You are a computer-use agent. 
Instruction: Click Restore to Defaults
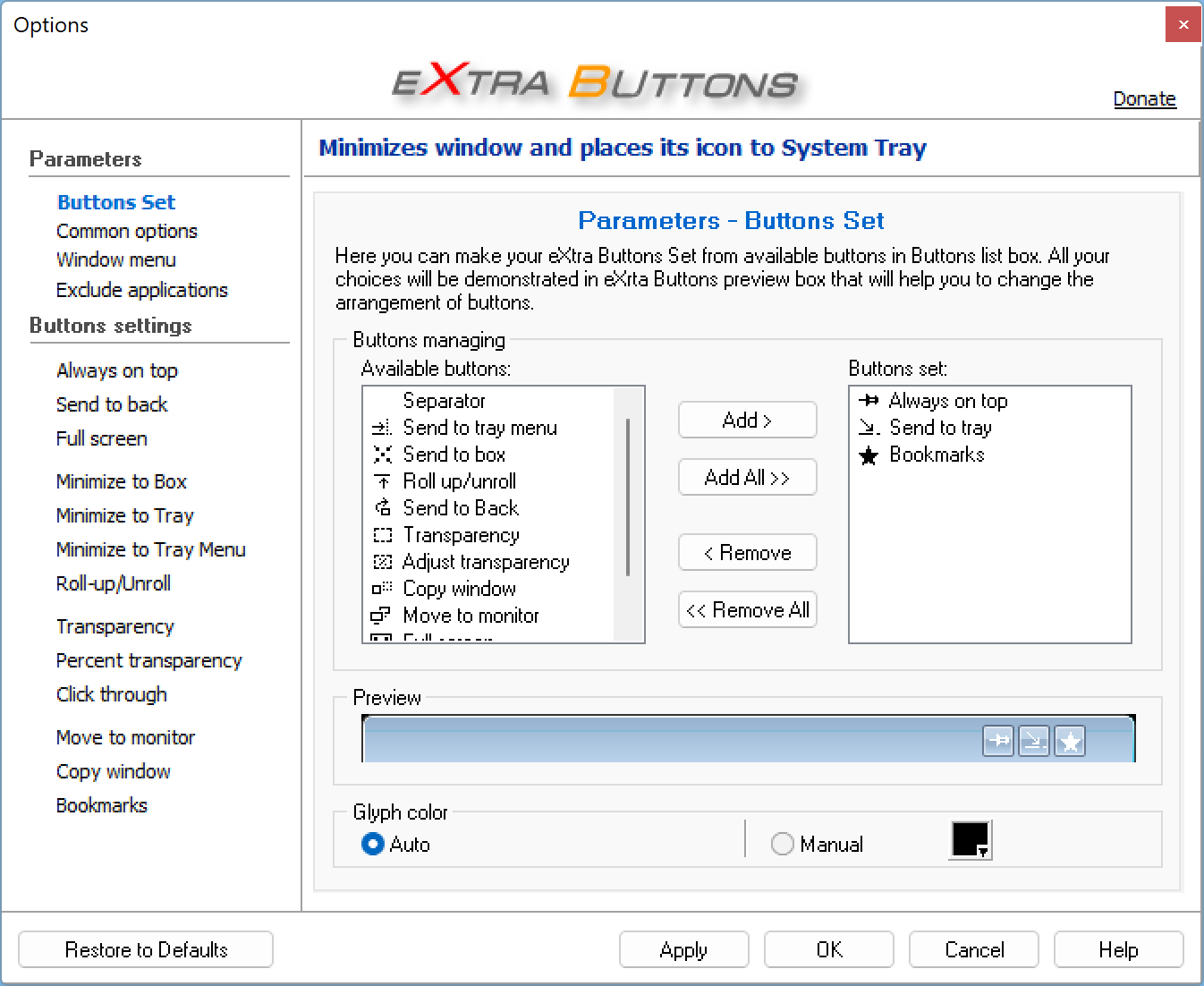(146, 949)
